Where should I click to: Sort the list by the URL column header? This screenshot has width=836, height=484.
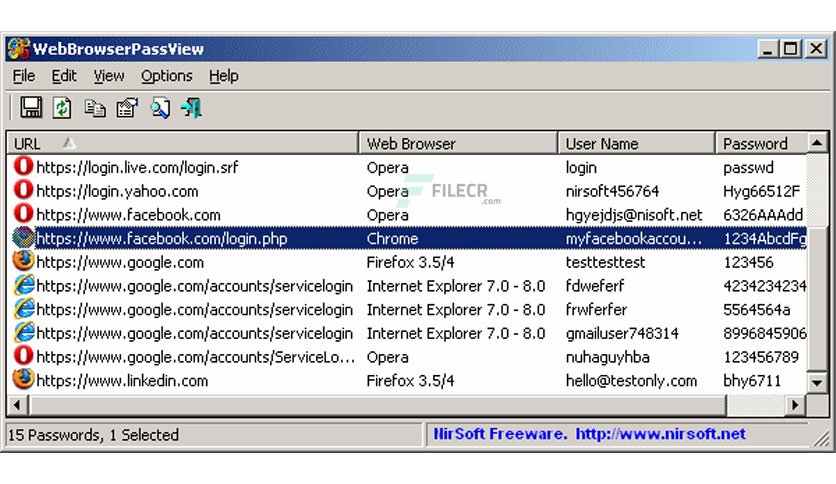click(x=180, y=143)
